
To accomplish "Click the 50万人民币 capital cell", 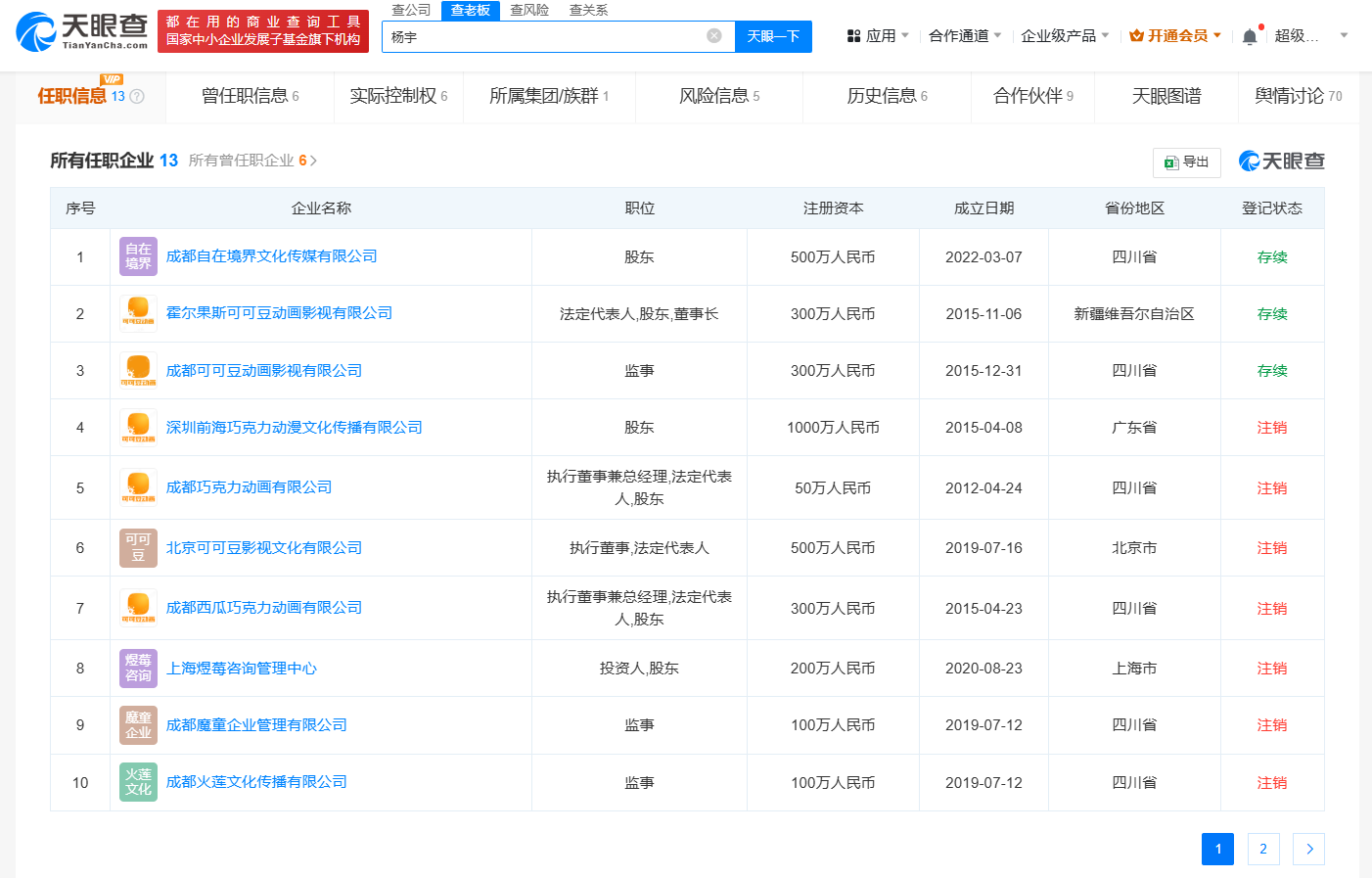I will pos(833,488).
